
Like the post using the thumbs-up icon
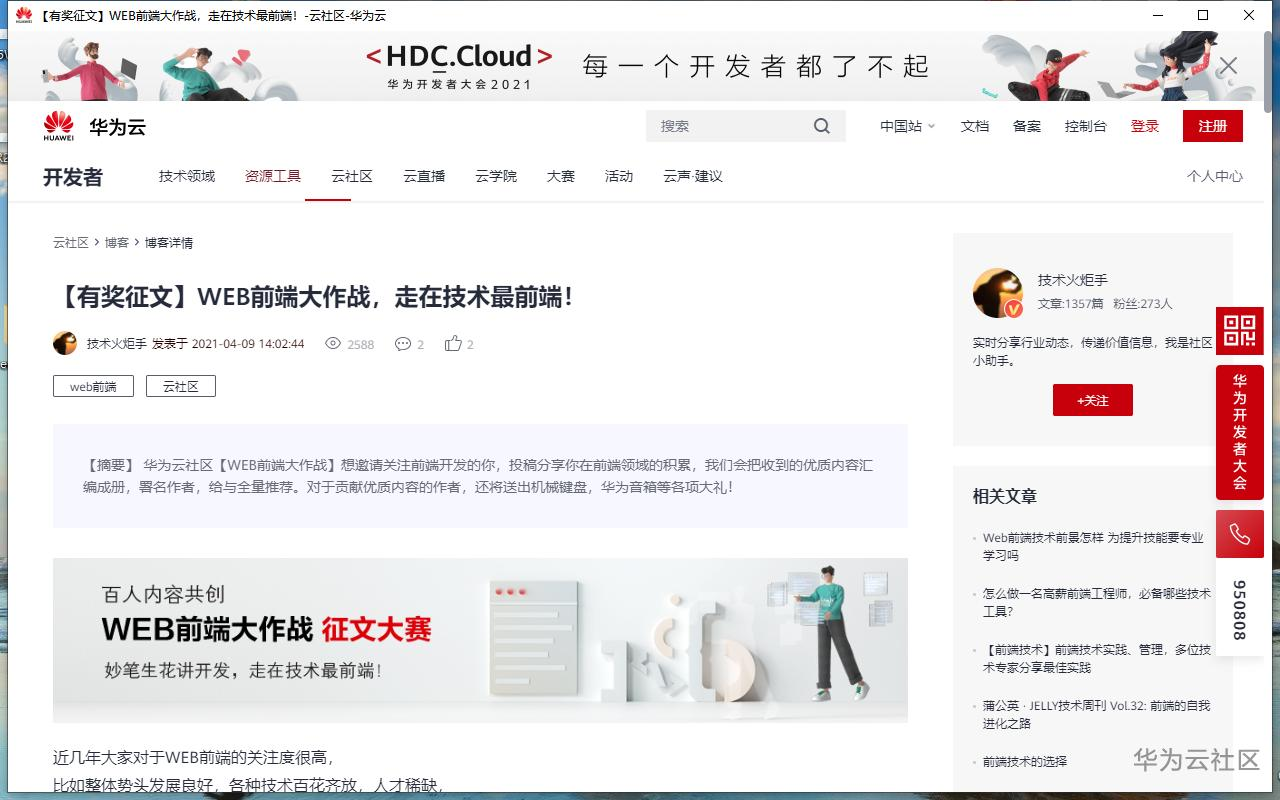coord(453,344)
